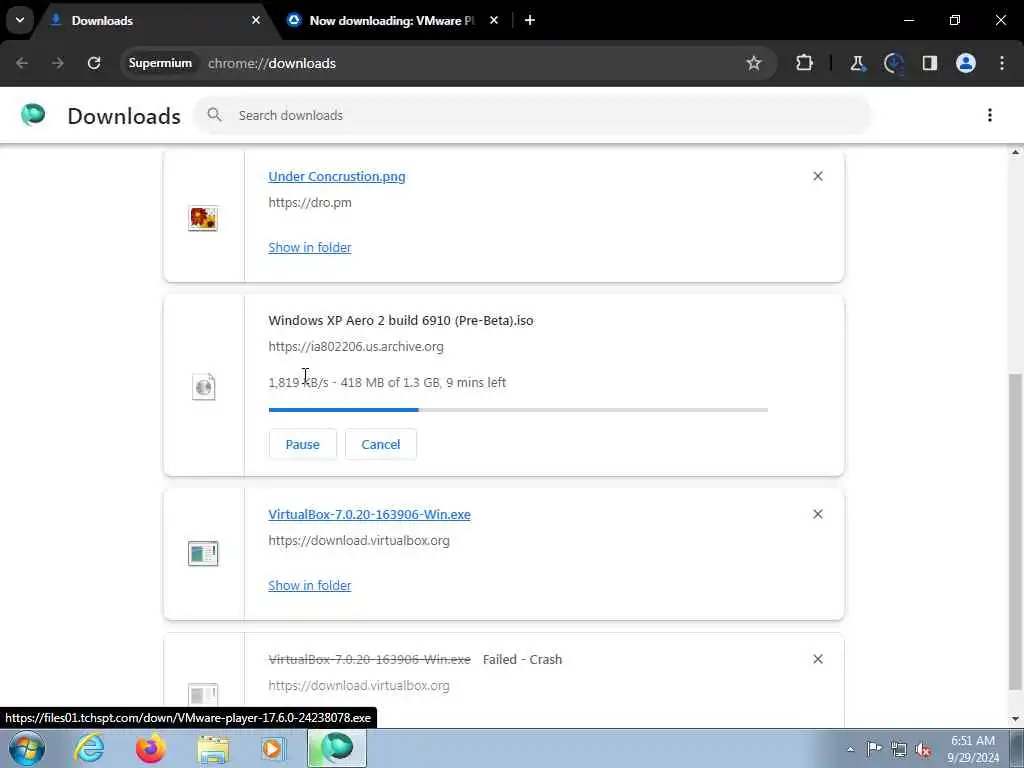Click the page scrollbar down arrow
The height and width of the screenshot is (768, 1024).
(x=1015, y=719)
